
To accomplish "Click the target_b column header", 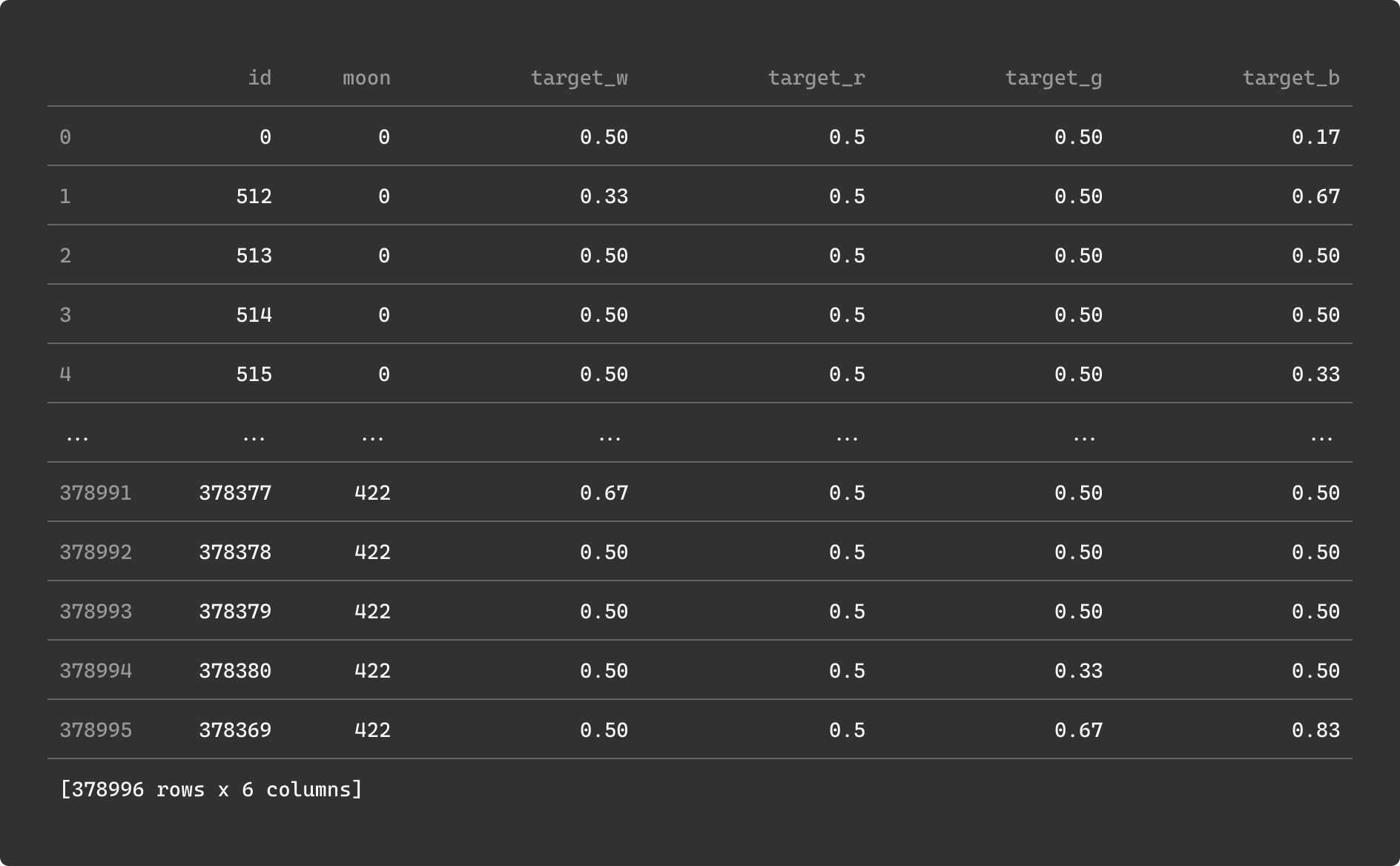I will pos(1291,78).
